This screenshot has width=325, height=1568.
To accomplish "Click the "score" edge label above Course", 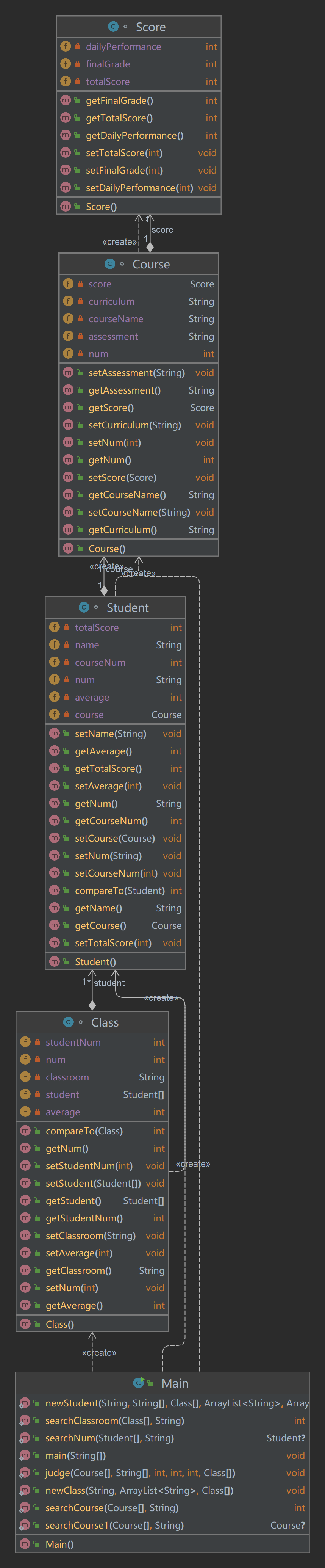I will click(x=162, y=229).
